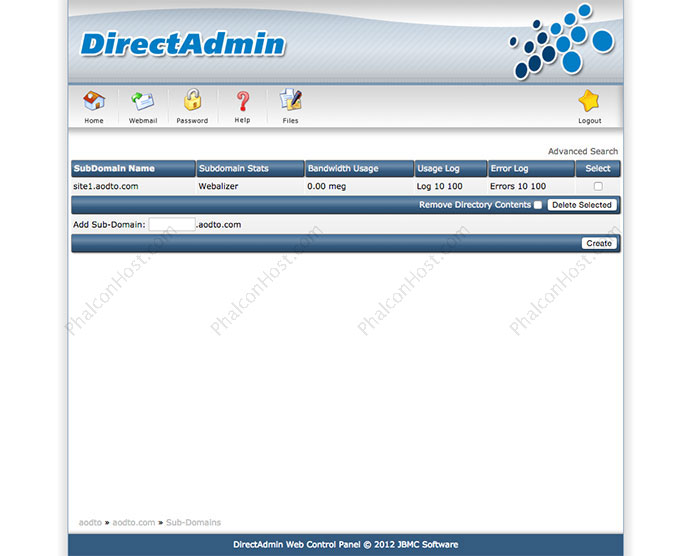Click the DirectAdmin Web Control Panel footer text
Image resolution: width=700 pixels, height=556 pixels.
pos(346,544)
